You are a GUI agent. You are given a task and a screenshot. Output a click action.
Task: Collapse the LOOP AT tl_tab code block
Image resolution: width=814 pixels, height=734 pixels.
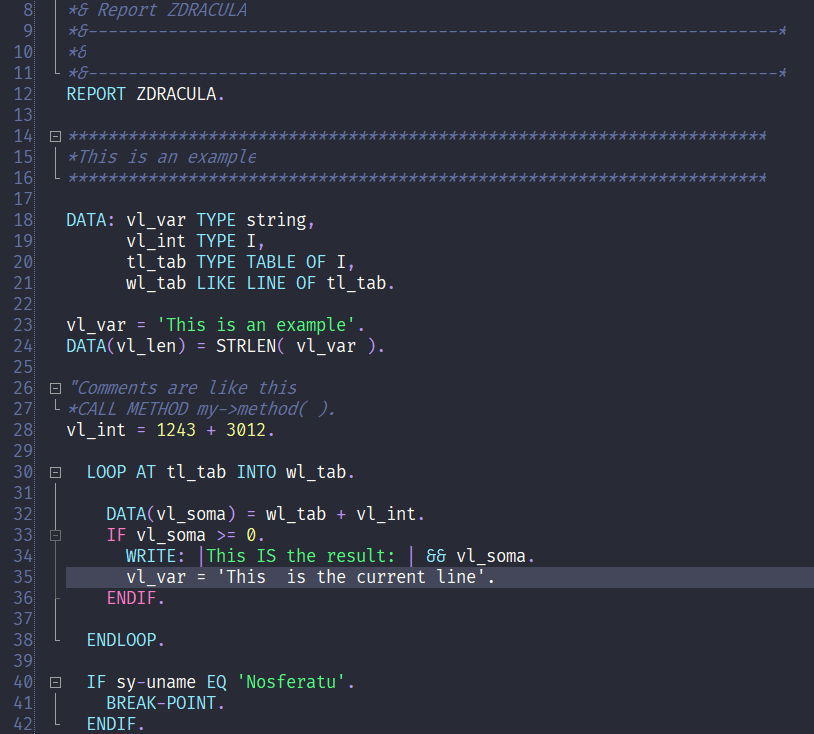click(x=54, y=471)
